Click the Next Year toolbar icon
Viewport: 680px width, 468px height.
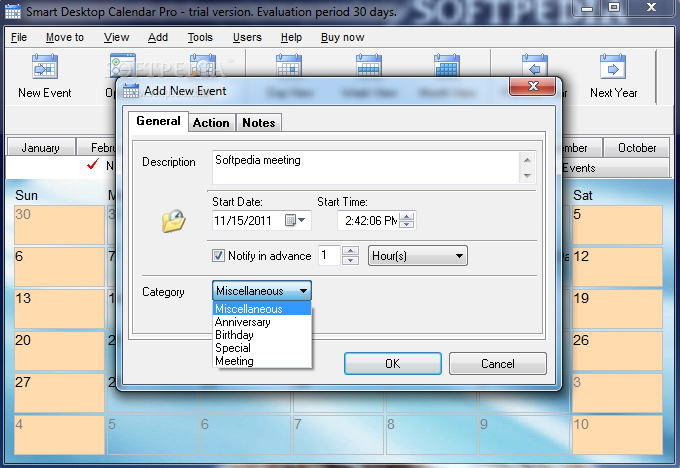click(613, 66)
